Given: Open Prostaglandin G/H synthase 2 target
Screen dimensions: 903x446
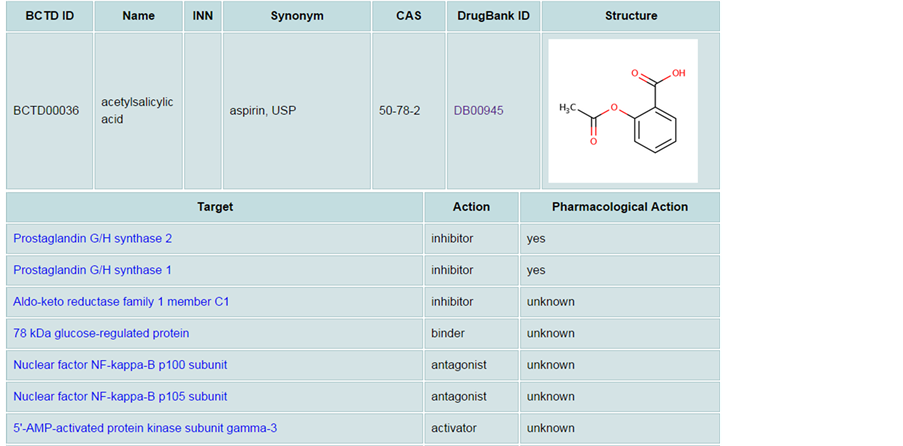Looking at the screenshot, I should click(x=93, y=239).
